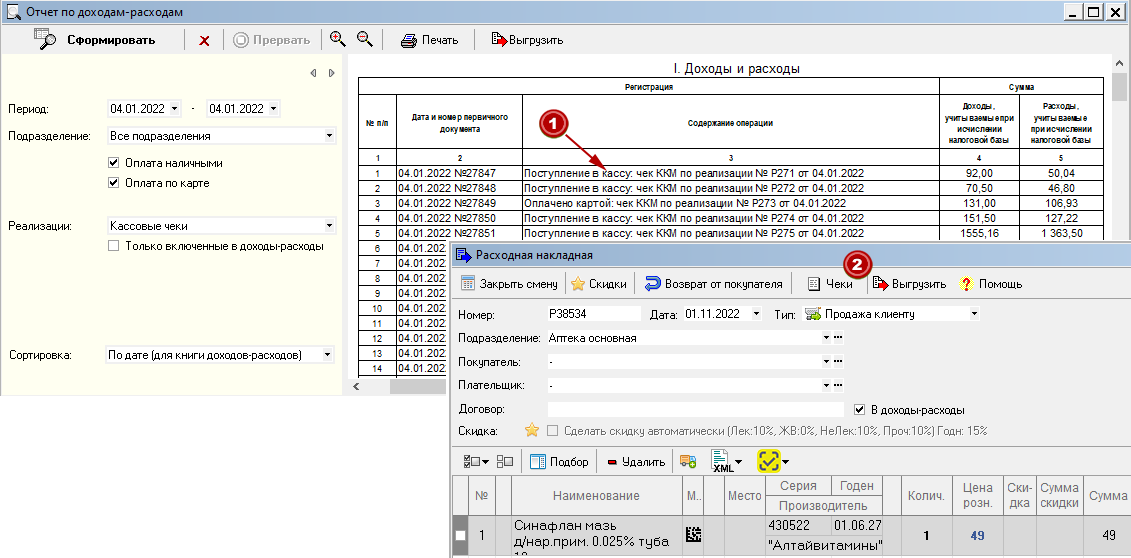Collapse panel with left triangle arrow
The image size is (1131, 558).
pos(313,73)
